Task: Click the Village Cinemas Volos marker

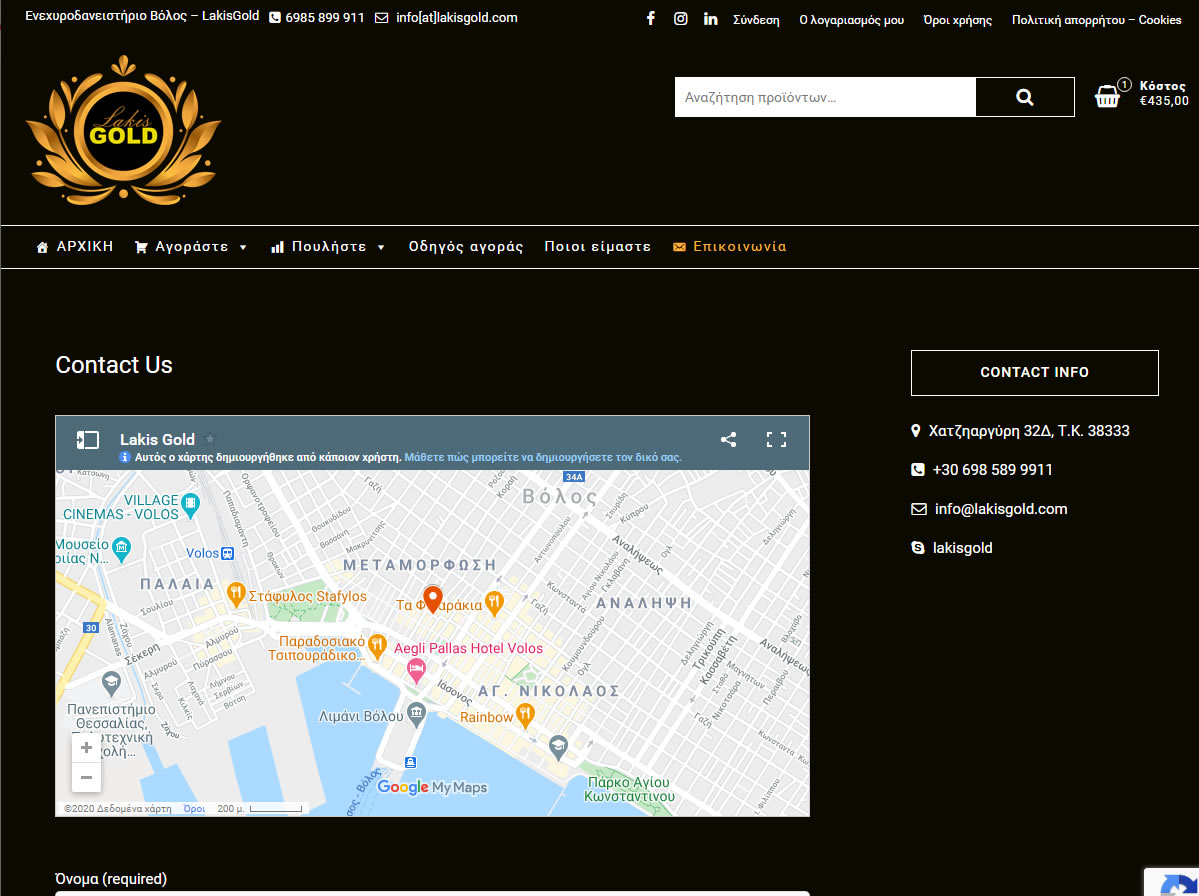Action: 190,504
